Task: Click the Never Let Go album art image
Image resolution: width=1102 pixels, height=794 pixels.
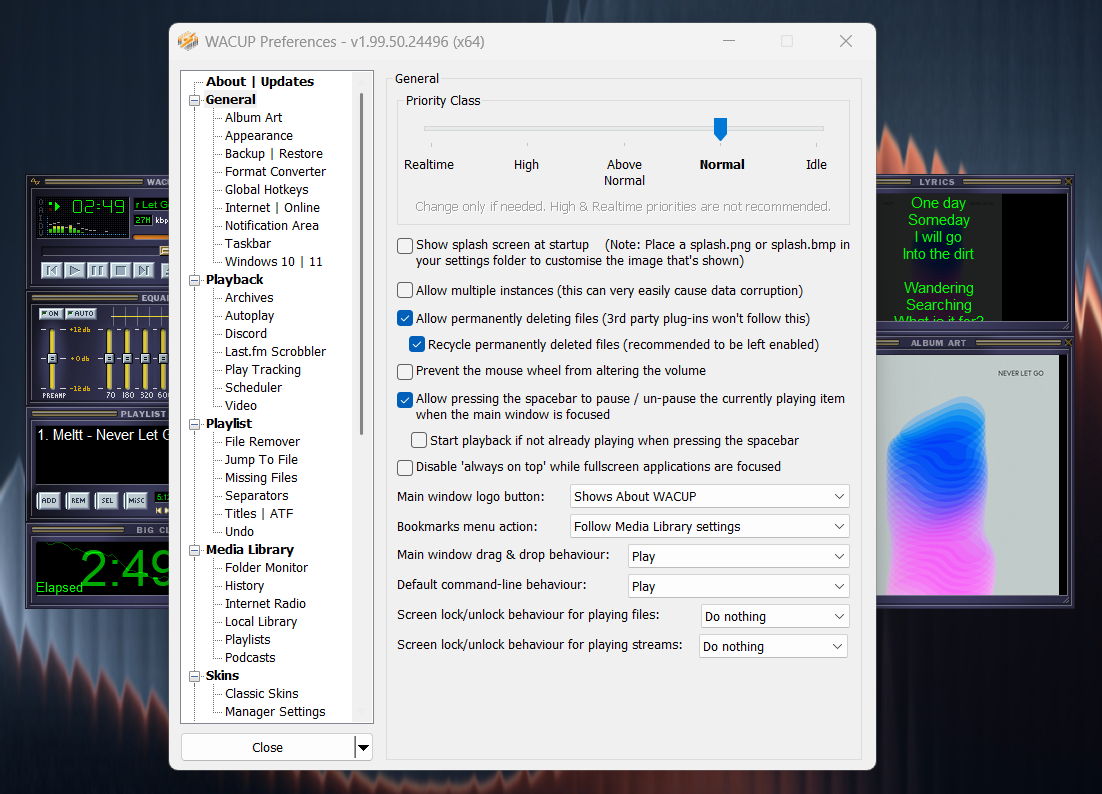Action: [x=968, y=475]
